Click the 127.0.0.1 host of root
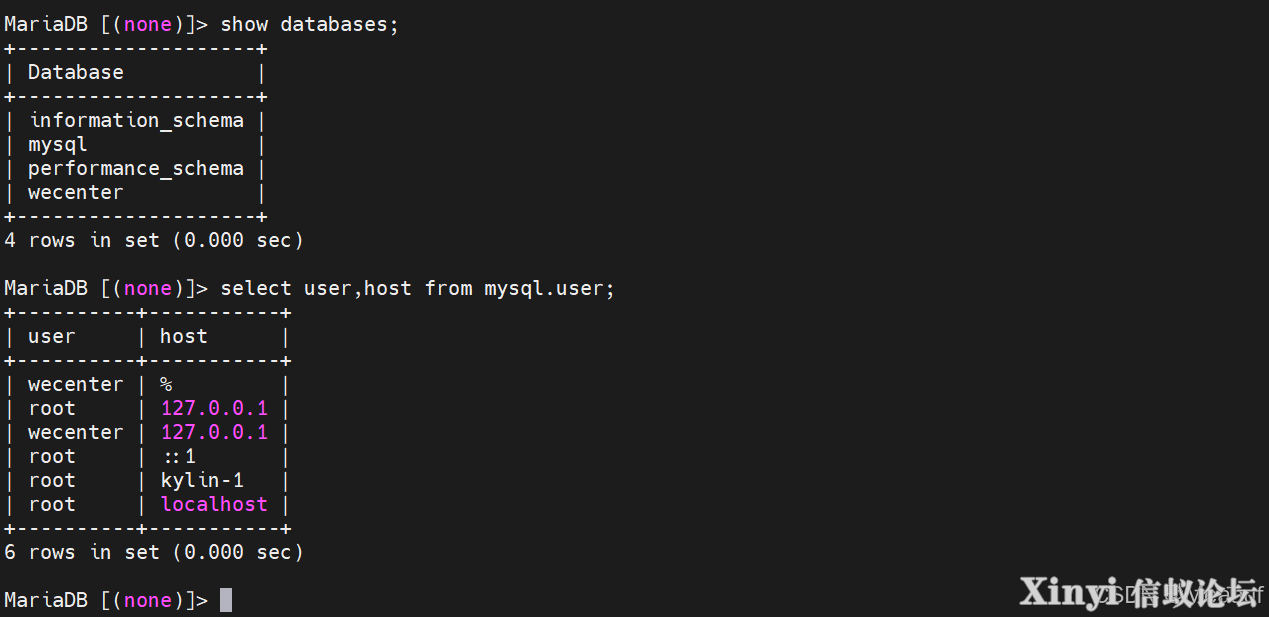The height and width of the screenshot is (617, 1269). click(x=214, y=408)
